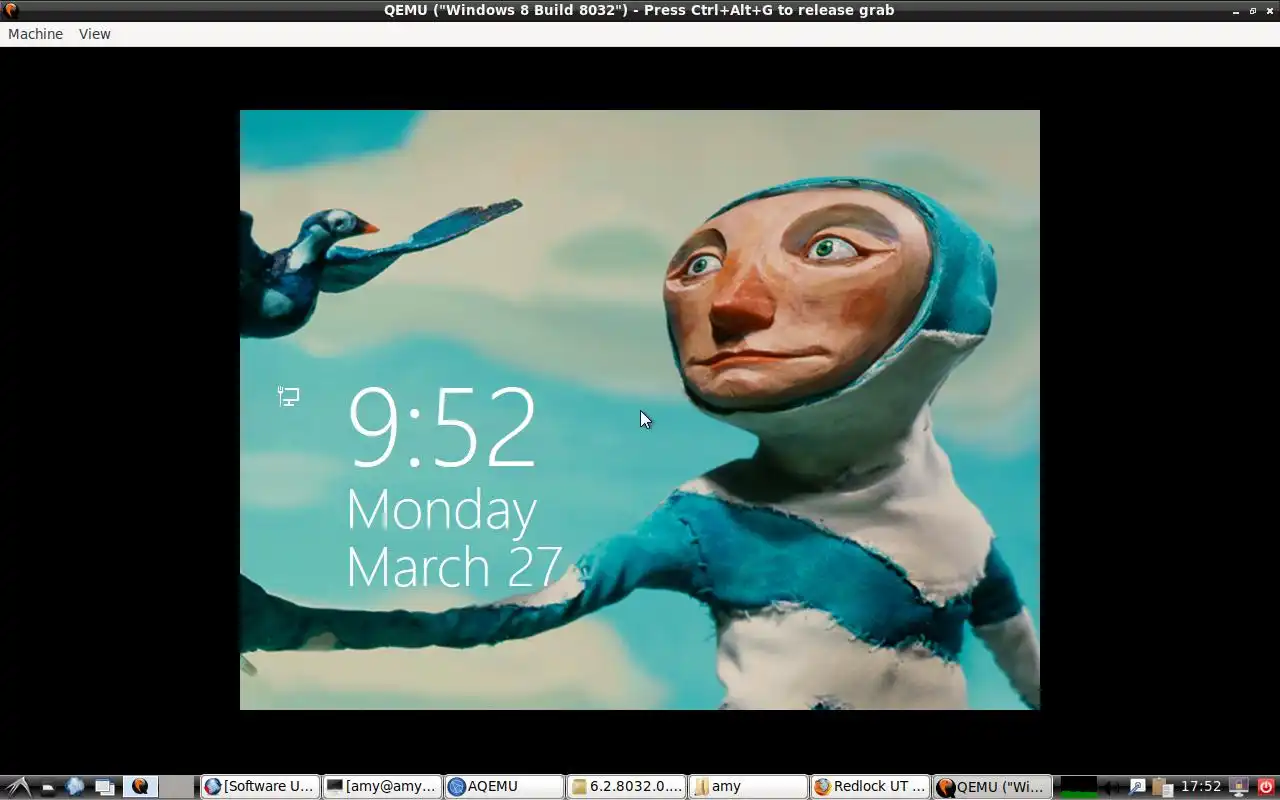This screenshot has height=800, width=1280.
Task: Click the CPU usage monitor graph
Action: (1078, 786)
